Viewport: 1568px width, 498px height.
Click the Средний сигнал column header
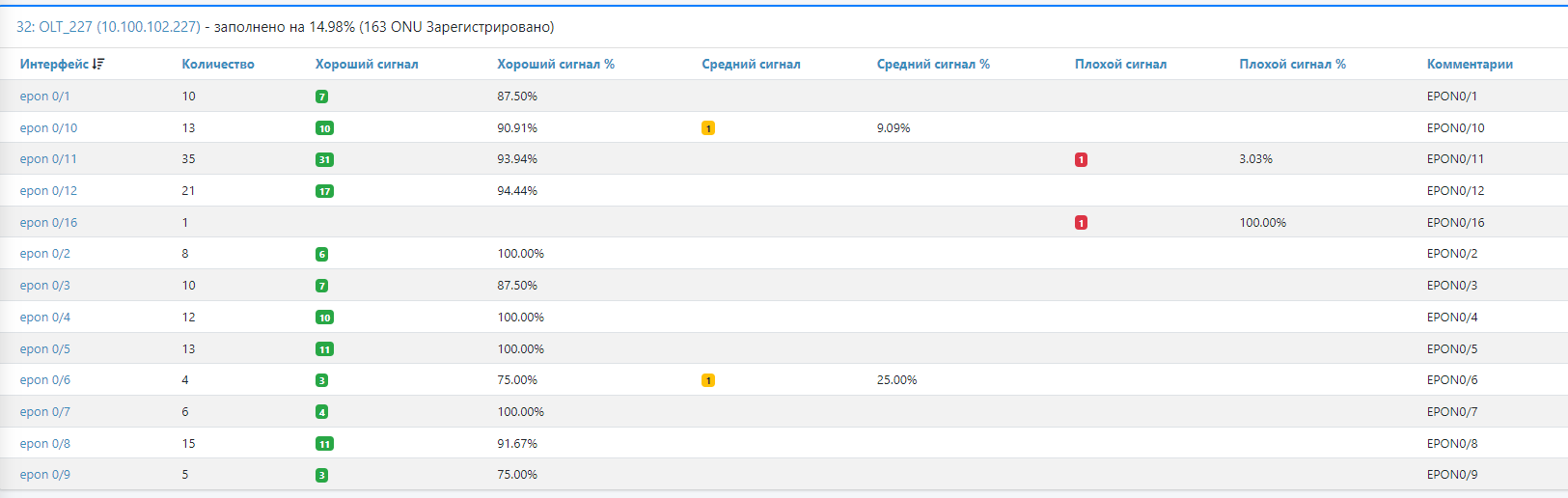pyautogui.click(x=751, y=65)
